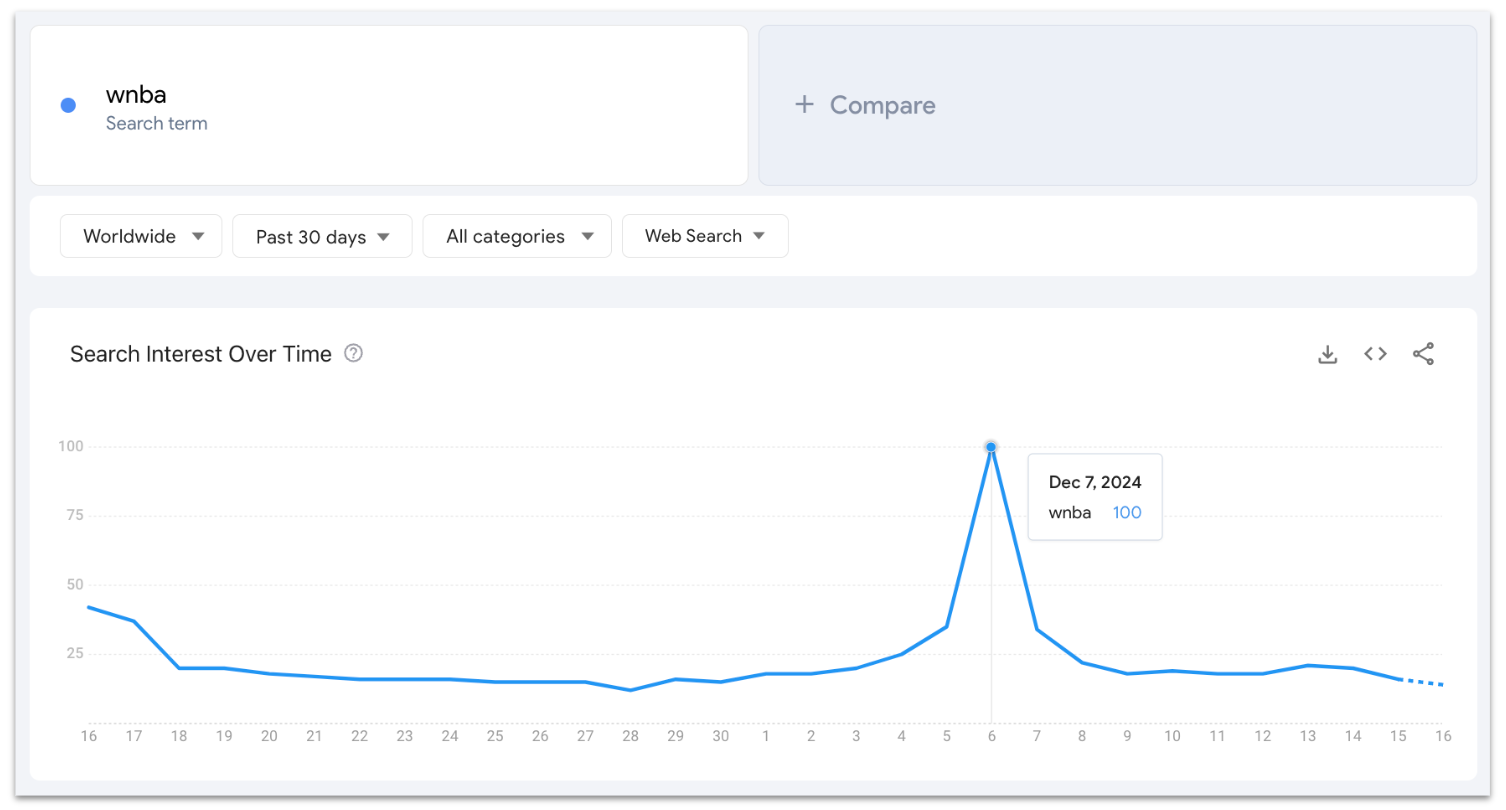
Task: Click the Dec 7, 2024 tooltip date
Action: (1095, 482)
